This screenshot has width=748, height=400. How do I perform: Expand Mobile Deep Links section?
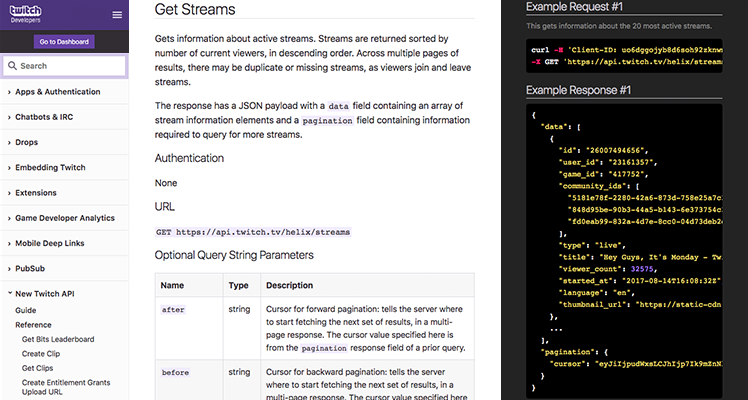pos(64,243)
